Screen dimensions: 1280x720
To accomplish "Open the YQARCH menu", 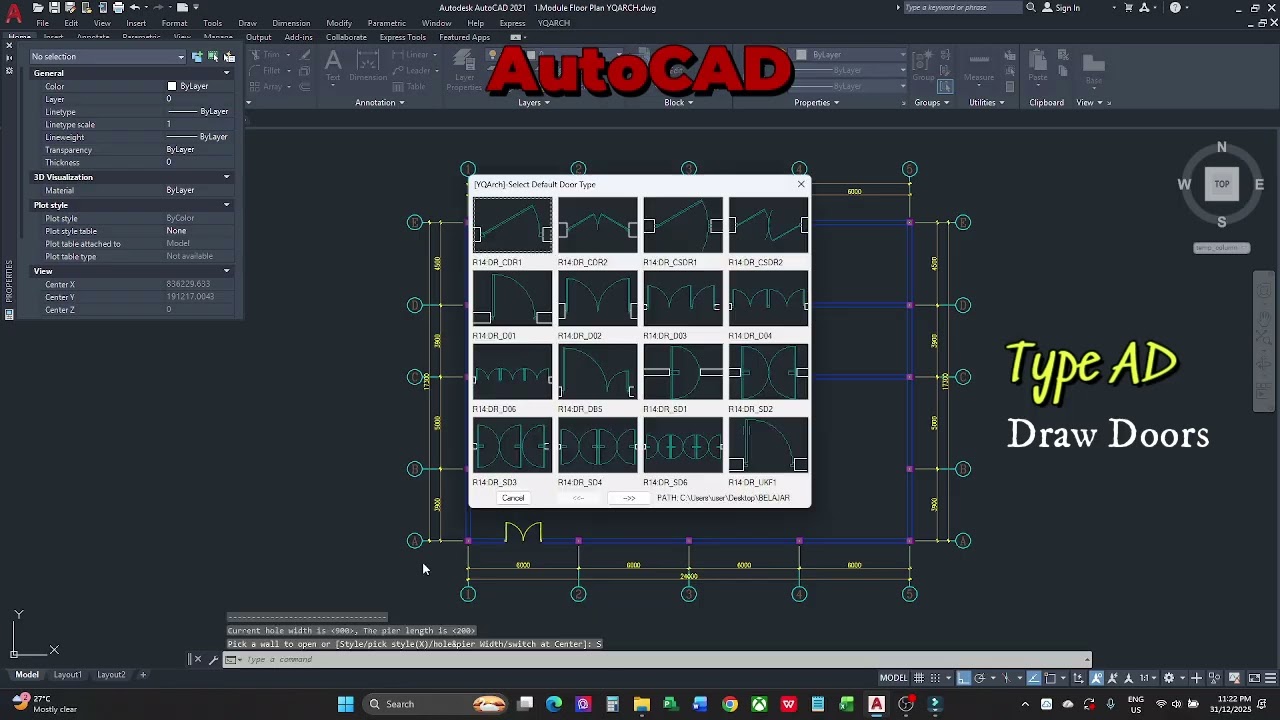I will tap(554, 23).
